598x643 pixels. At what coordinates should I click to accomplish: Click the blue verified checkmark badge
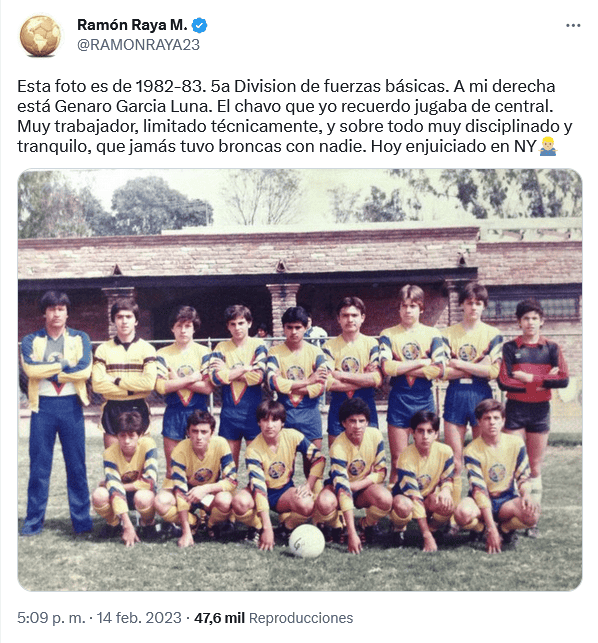[x=199, y=25]
